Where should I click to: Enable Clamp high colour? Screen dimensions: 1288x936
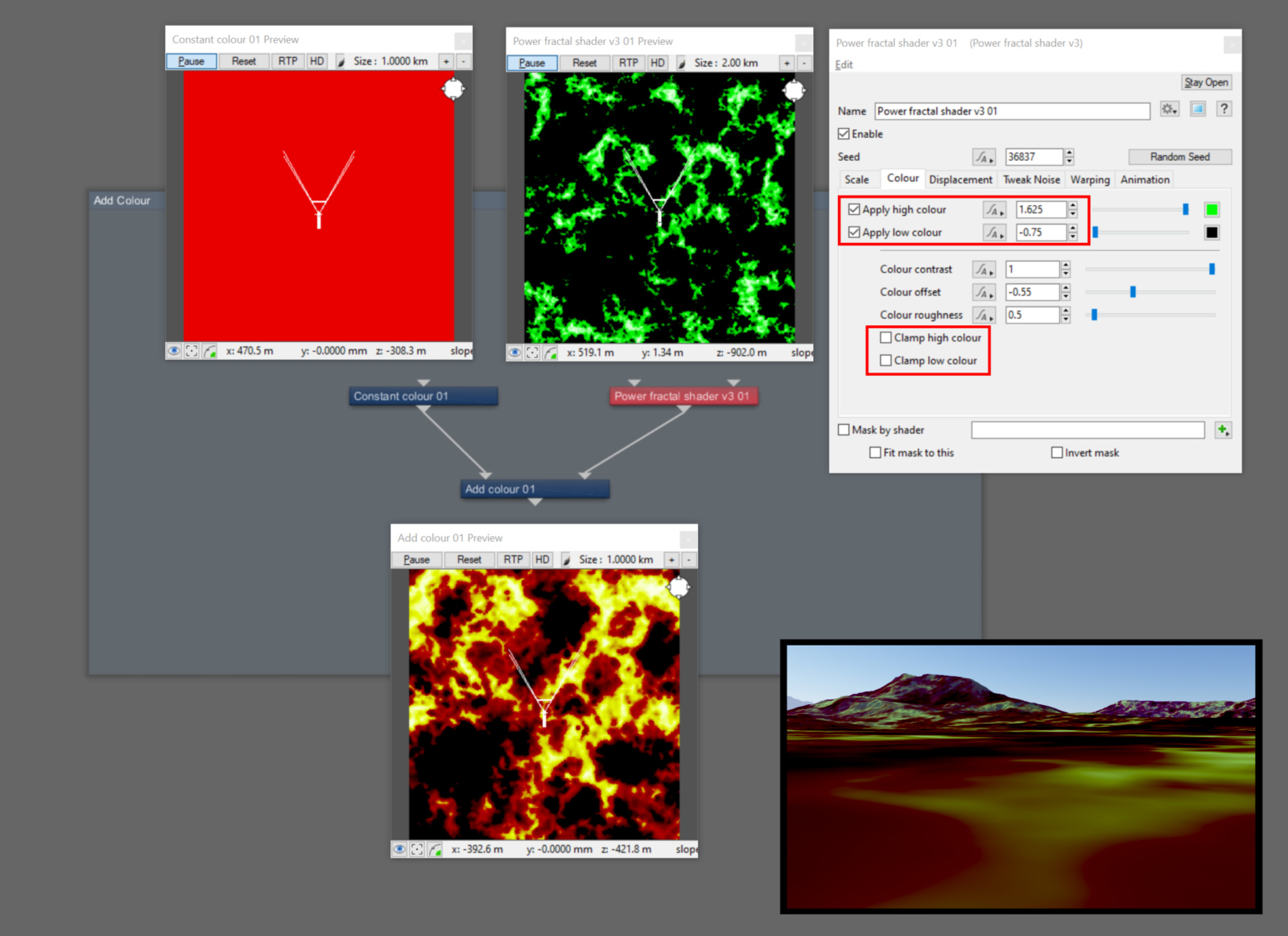pyautogui.click(x=885, y=338)
